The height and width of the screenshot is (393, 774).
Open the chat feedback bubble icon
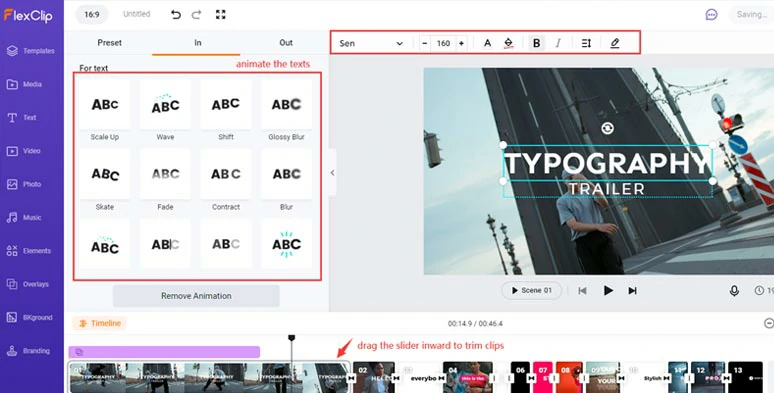coord(711,15)
